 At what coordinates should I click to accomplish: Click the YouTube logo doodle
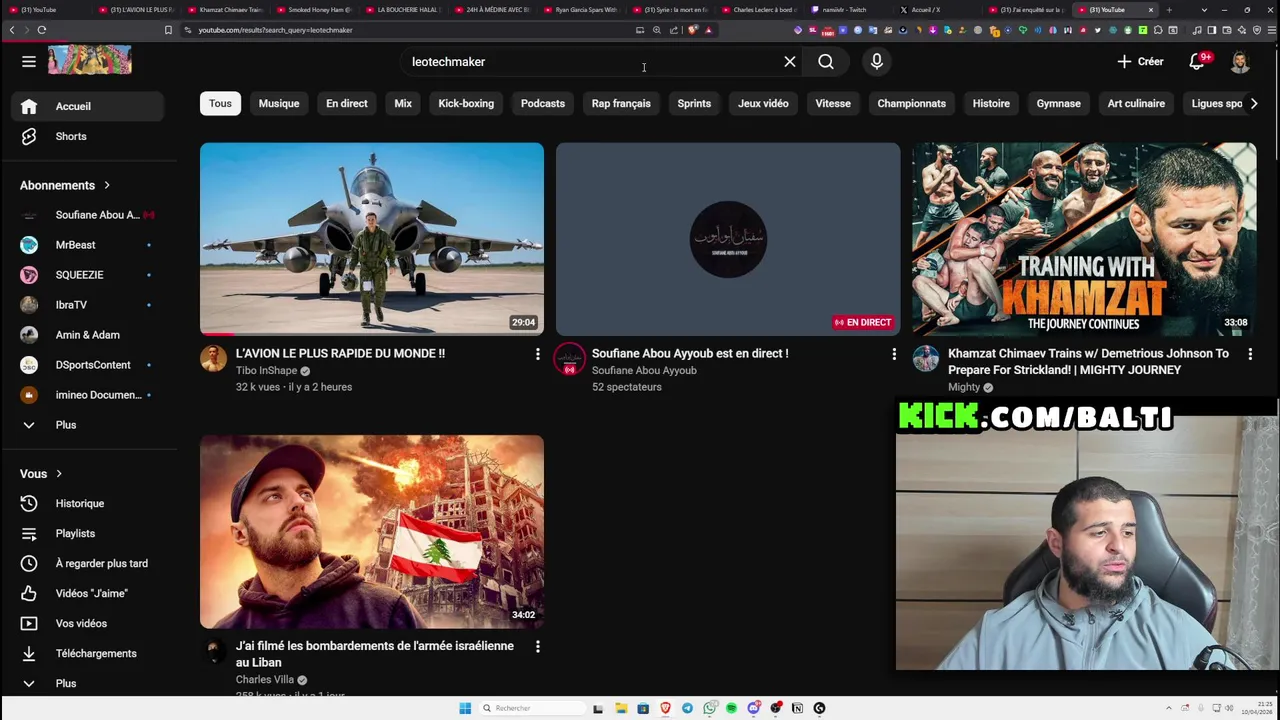[90, 60]
